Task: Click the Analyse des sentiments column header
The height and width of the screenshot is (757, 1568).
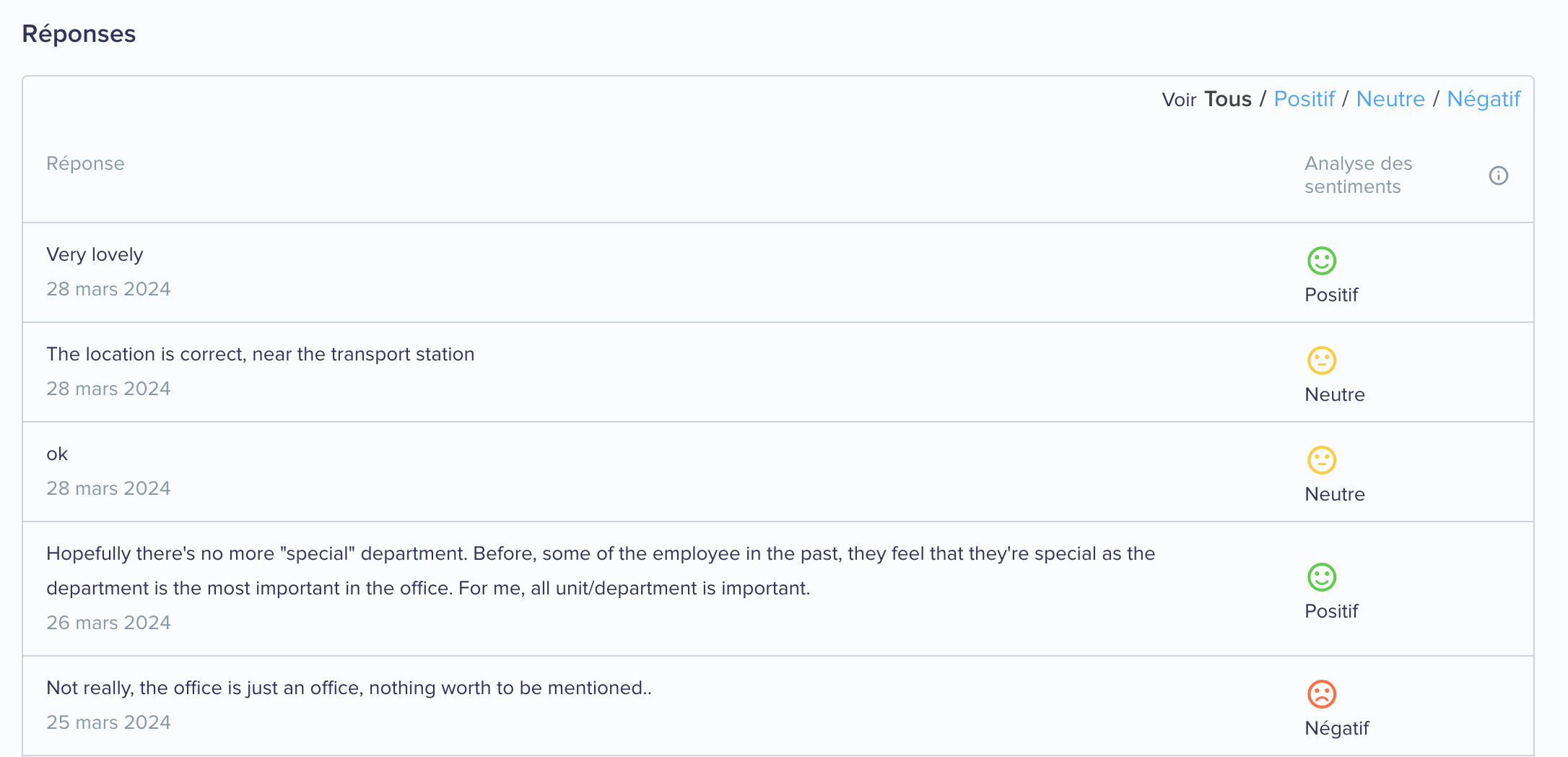Action: (1358, 175)
